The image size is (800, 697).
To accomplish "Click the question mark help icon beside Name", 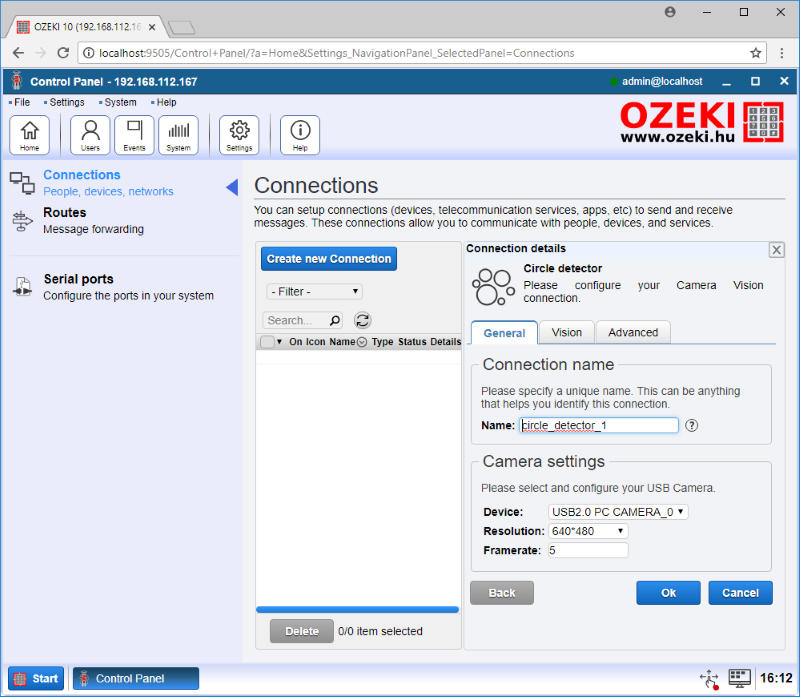I will coord(691,425).
